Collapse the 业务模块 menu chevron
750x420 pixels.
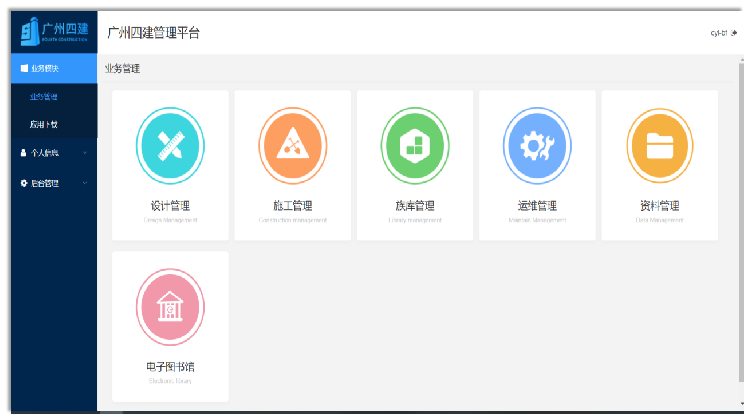point(85,68)
